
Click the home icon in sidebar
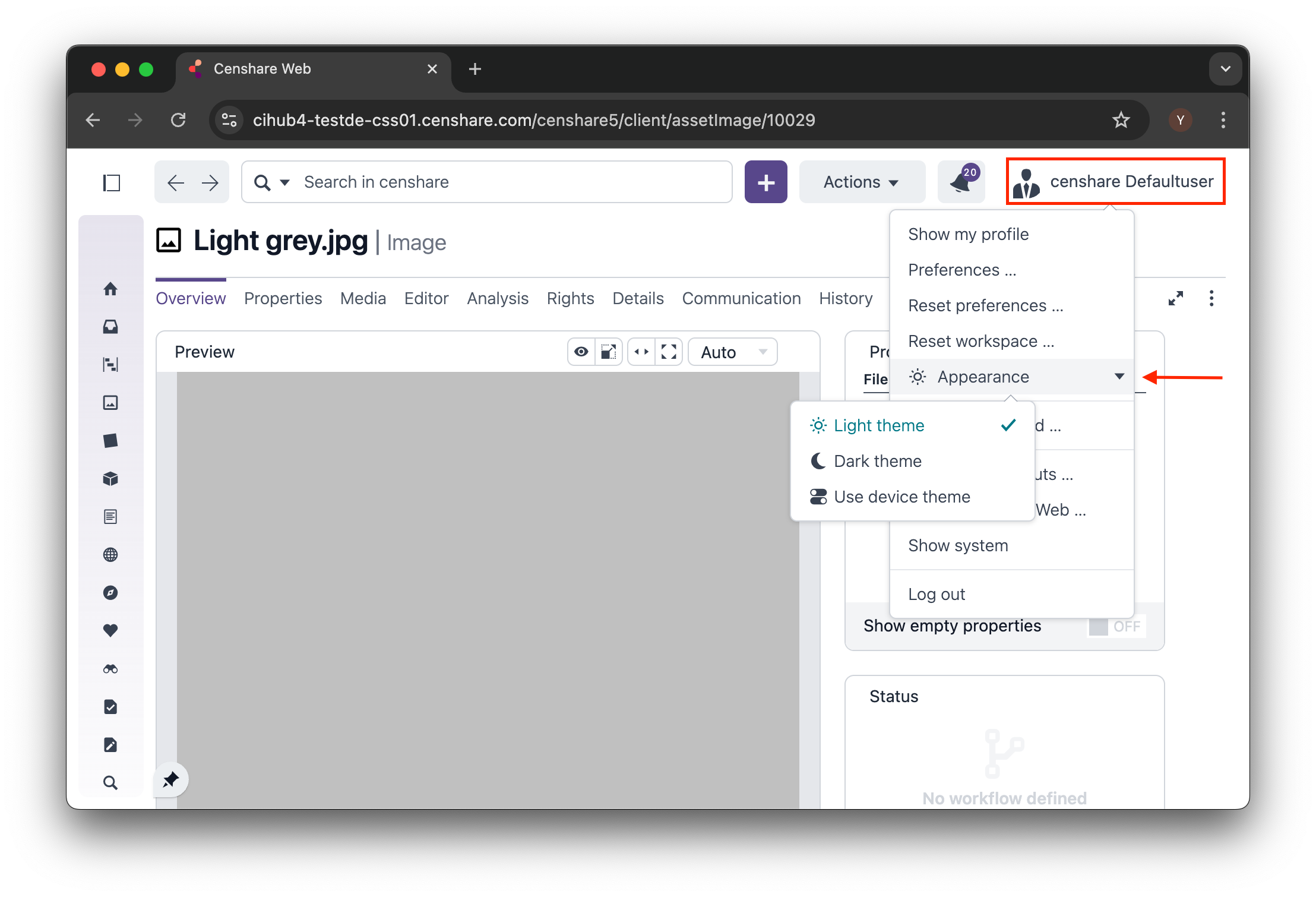(110, 289)
